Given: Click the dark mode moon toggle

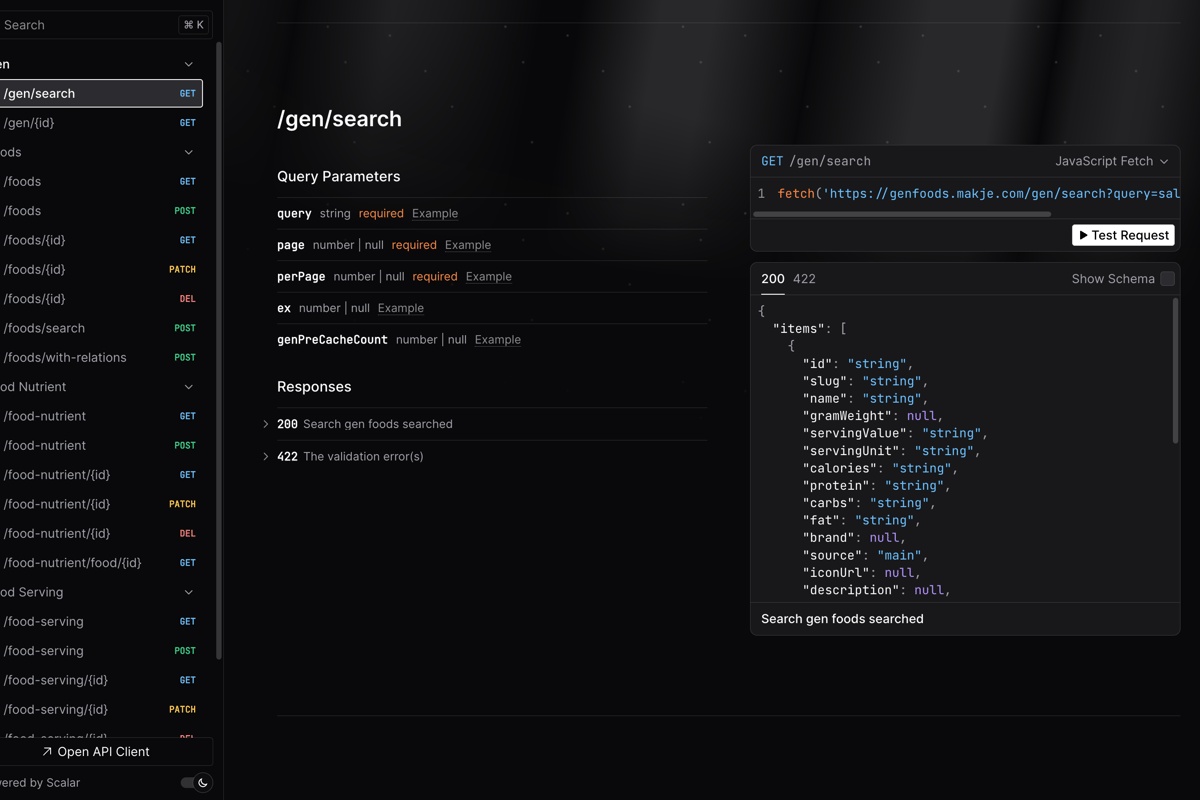Looking at the screenshot, I should (201, 783).
